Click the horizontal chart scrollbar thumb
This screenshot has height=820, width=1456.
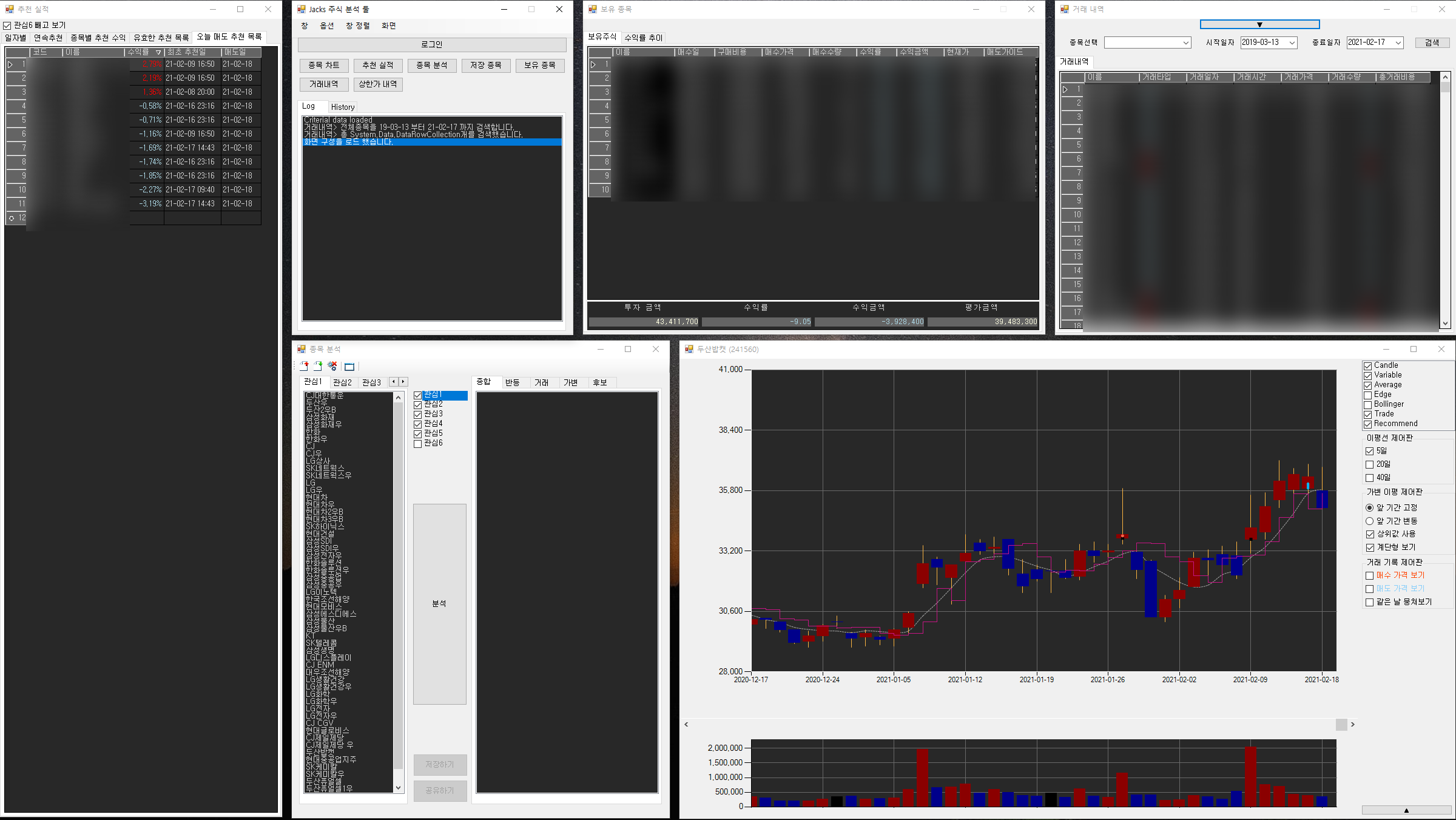click(1341, 724)
